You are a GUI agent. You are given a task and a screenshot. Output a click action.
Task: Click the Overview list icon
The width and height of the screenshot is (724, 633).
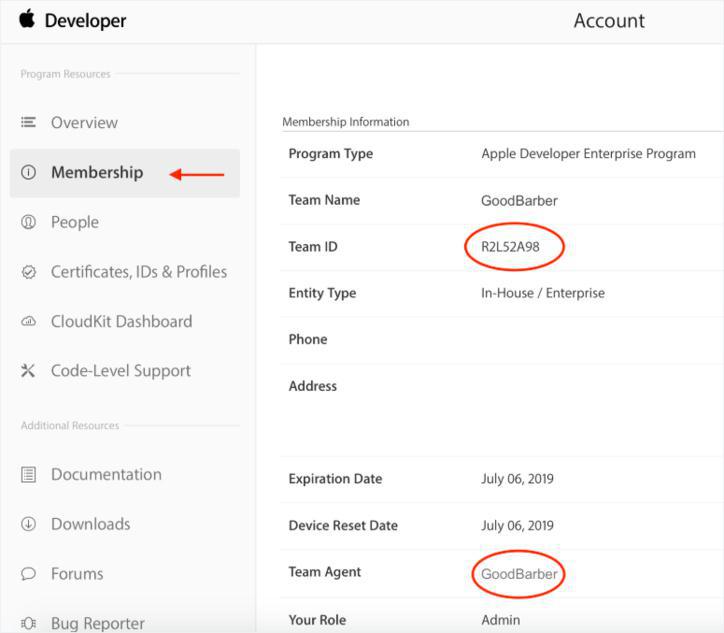tap(28, 122)
